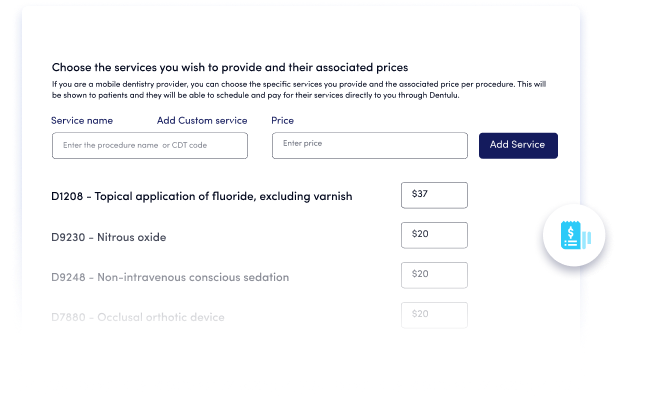
Task: Select the D9230 Nitrous oxide service
Action: tap(108, 237)
